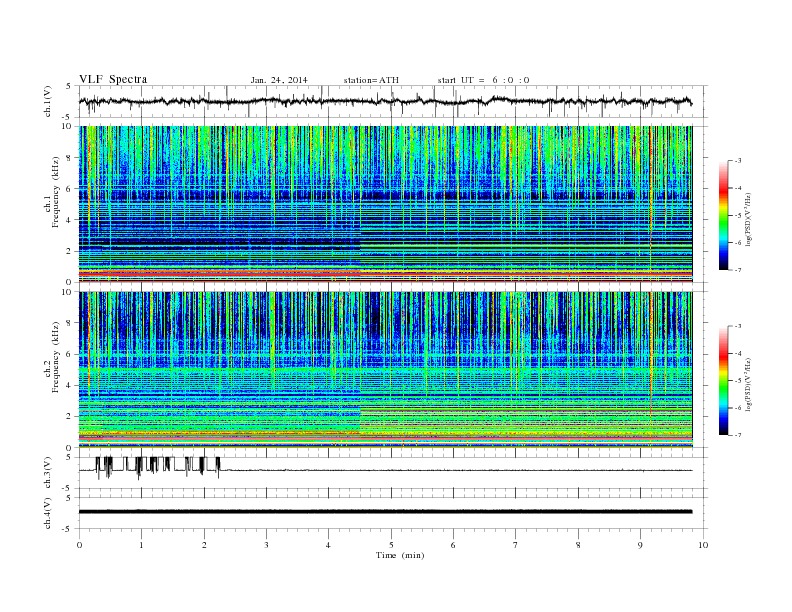
Task: Click the upper color bar for ch.1 PSD
Action: [x=723, y=215]
